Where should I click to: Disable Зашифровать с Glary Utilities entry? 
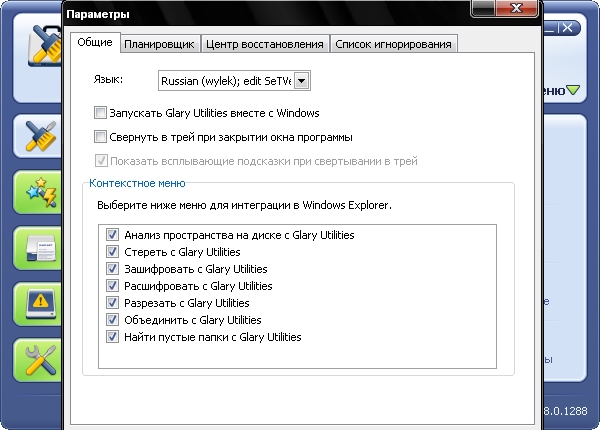(112, 269)
